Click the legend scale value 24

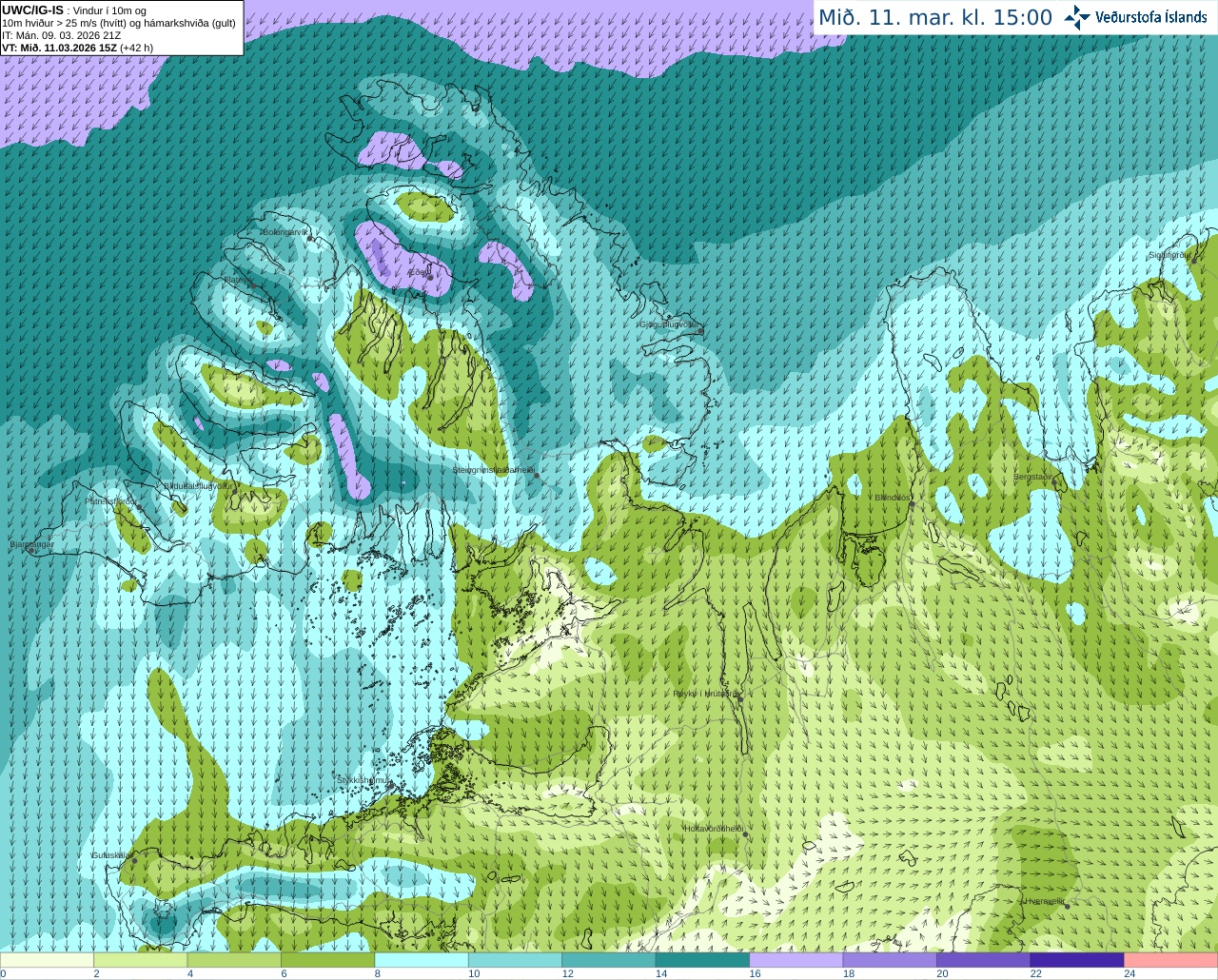(x=1130, y=973)
